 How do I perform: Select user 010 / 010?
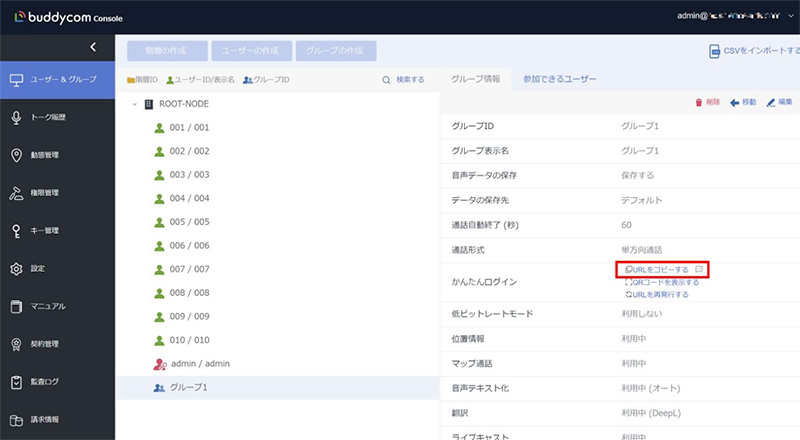(189, 340)
